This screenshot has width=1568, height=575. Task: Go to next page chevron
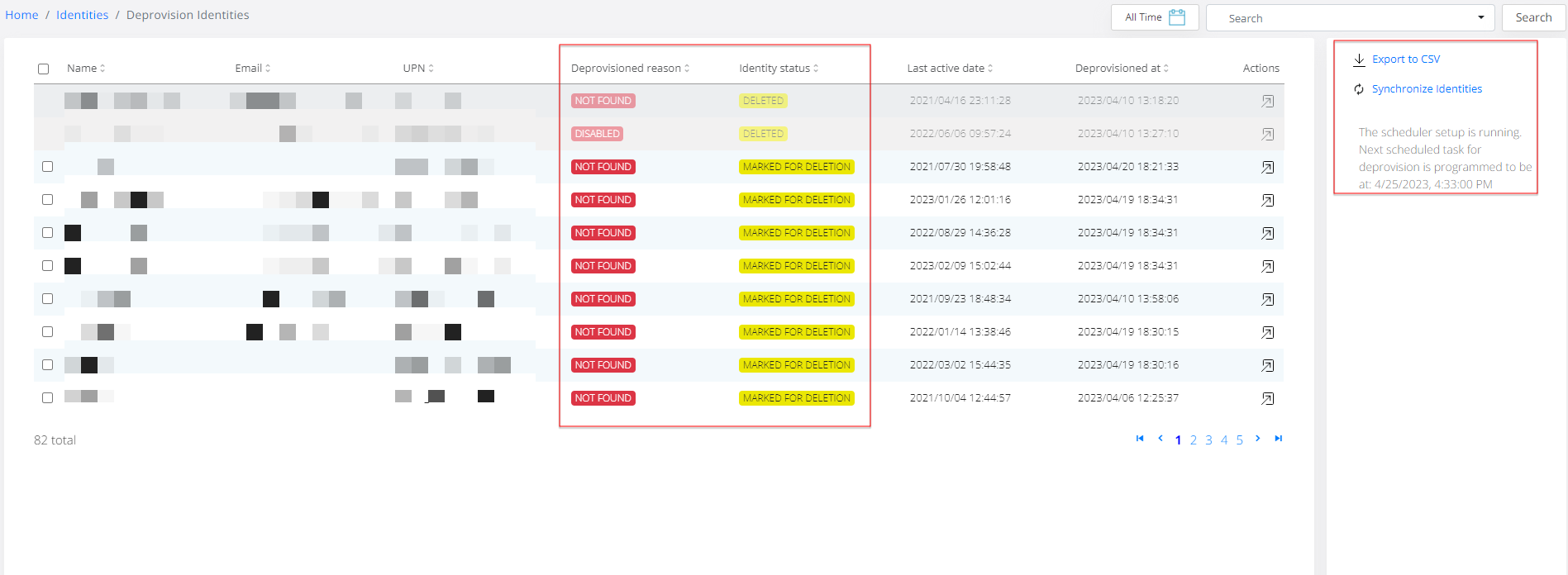coord(1257,439)
